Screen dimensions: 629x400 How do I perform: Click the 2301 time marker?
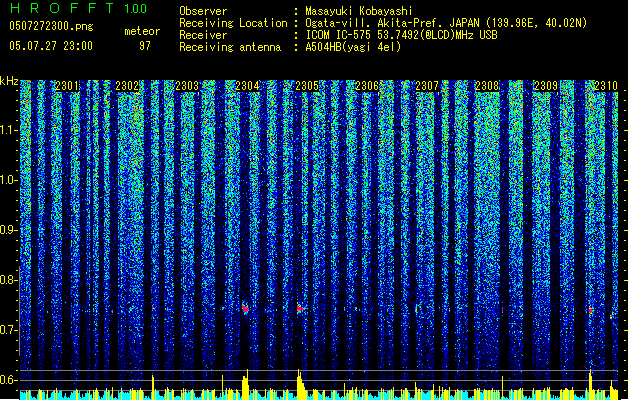click(x=67, y=86)
